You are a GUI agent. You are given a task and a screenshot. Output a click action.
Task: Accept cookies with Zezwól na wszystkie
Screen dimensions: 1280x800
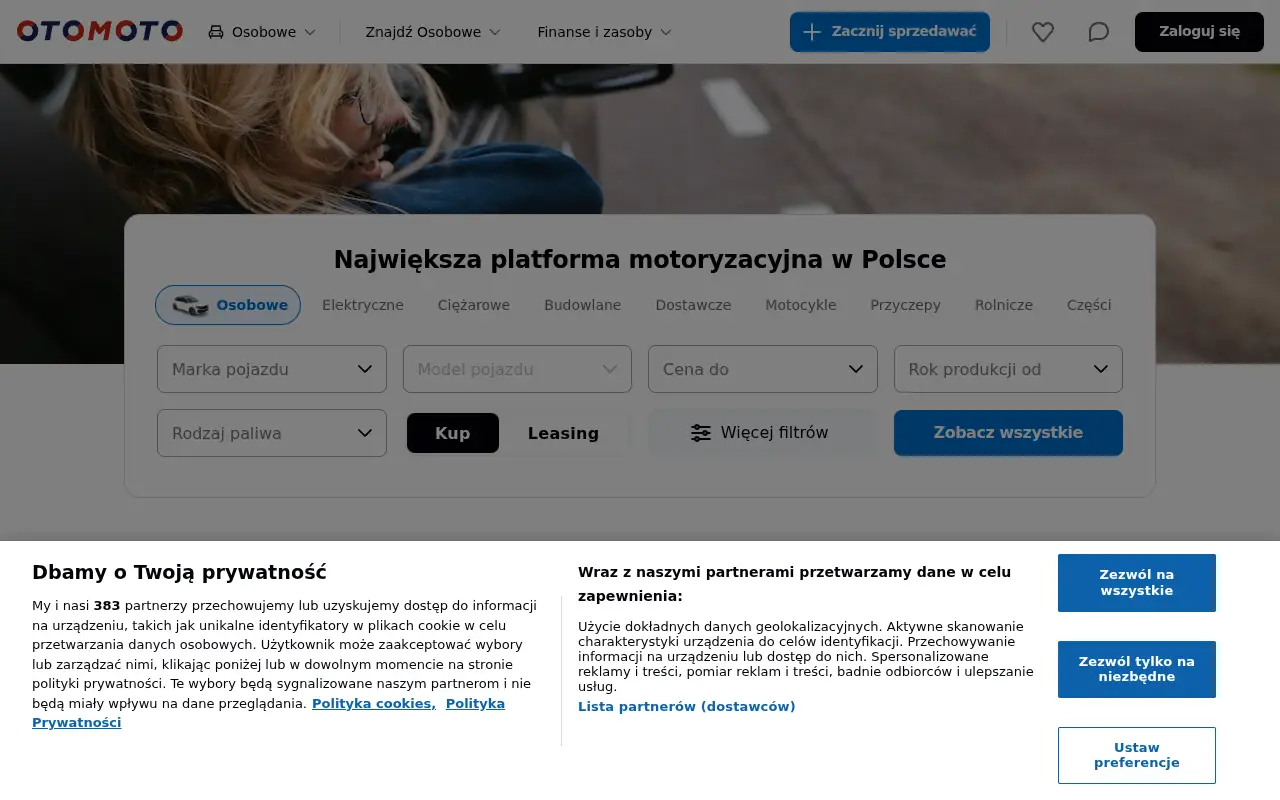point(1137,583)
